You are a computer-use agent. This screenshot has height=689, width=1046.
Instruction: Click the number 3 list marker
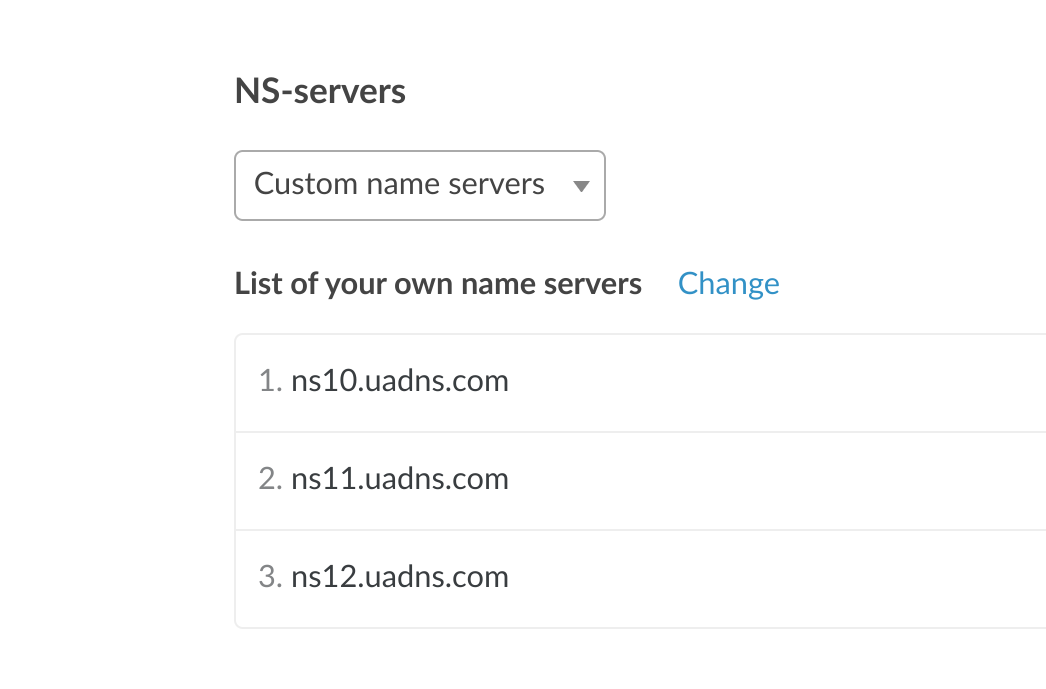pyautogui.click(x=268, y=577)
